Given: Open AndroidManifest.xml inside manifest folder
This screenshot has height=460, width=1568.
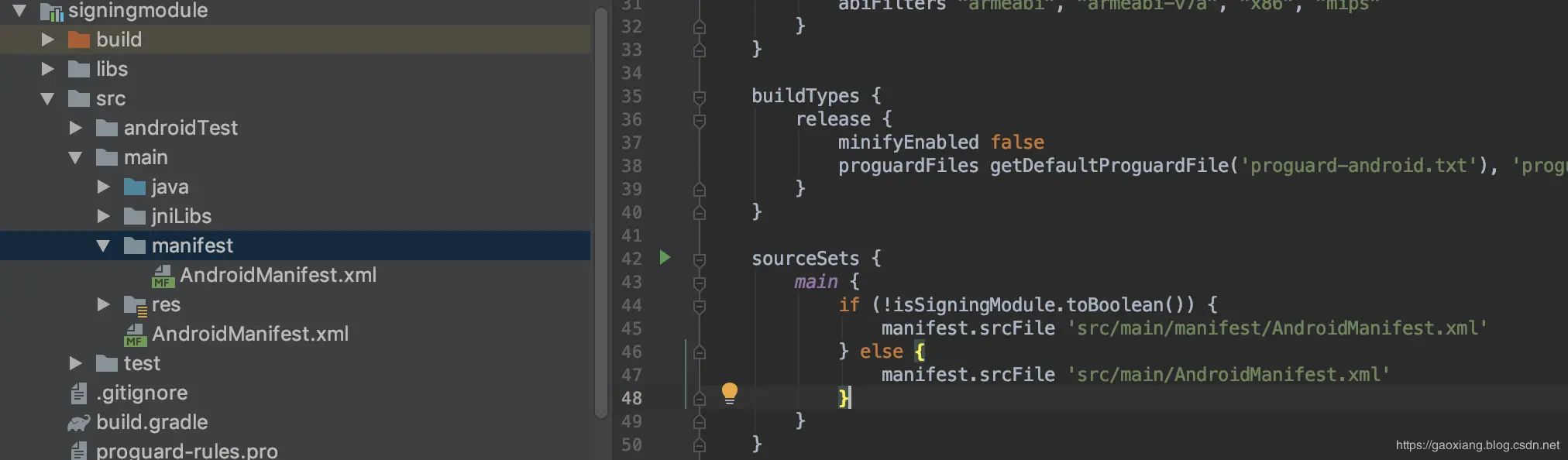Looking at the screenshot, I should tap(278, 275).
